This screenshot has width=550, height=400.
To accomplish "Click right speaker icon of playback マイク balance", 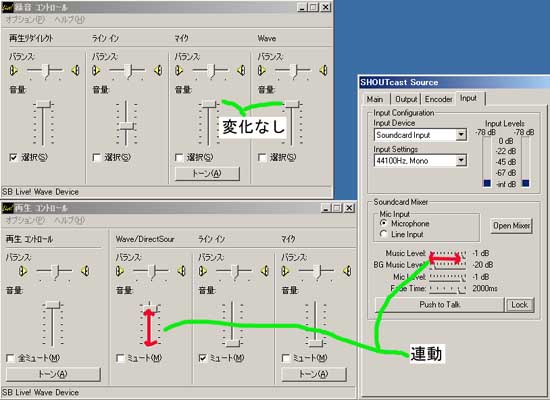I will click(347, 271).
